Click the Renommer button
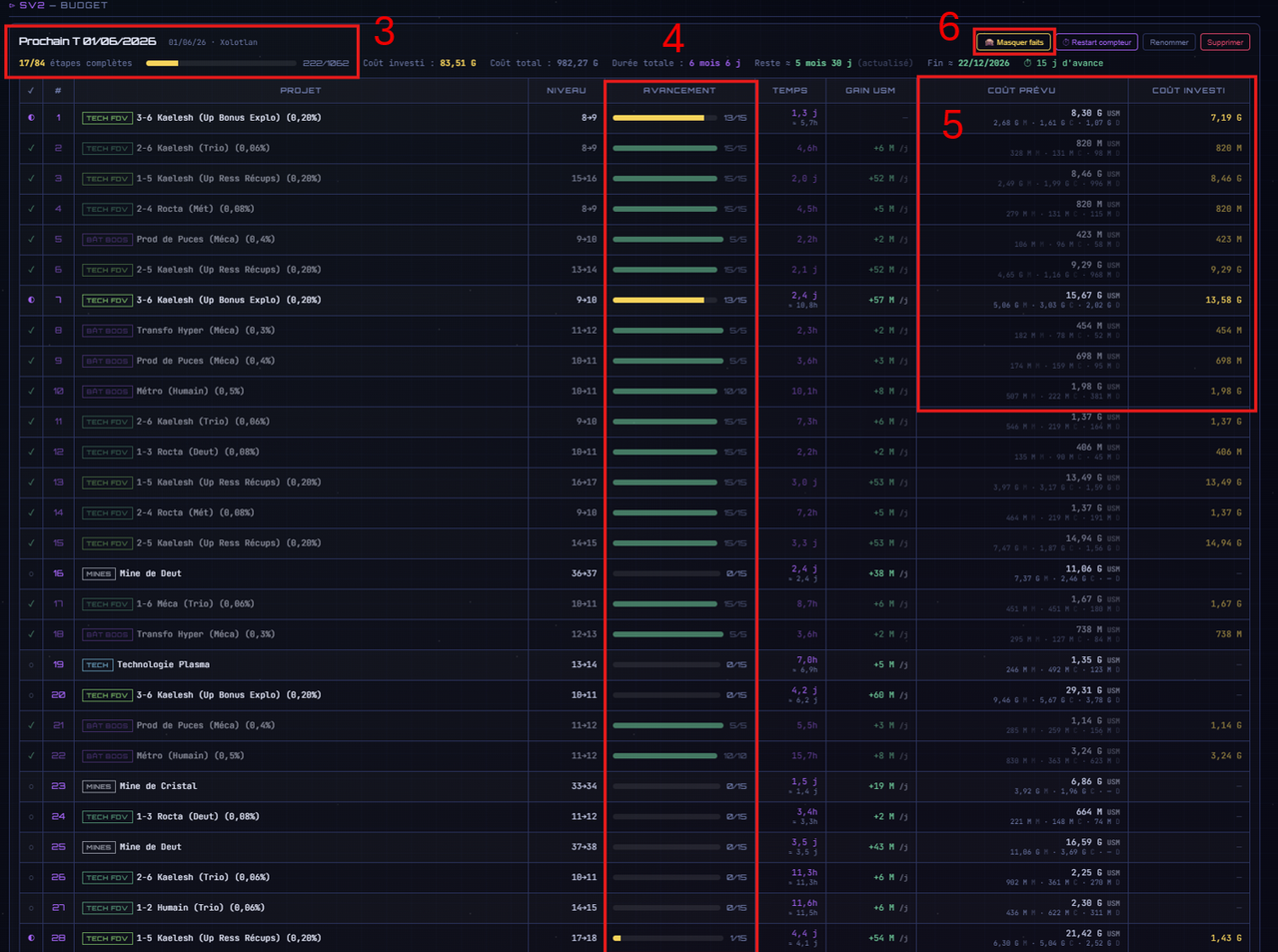Screen dimensions: 1278x952 pos(1168,42)
